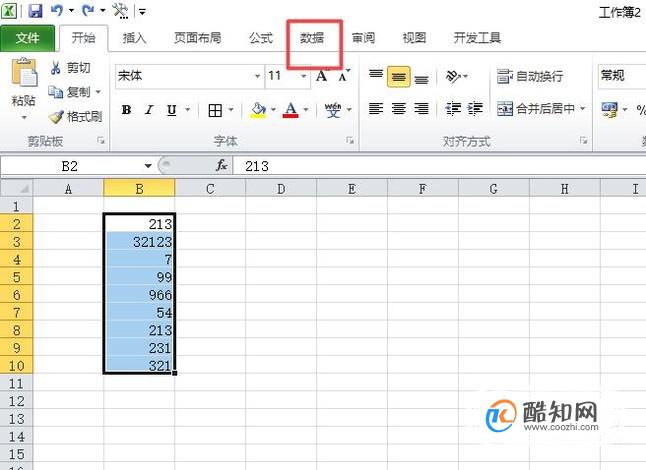Expand the paste options arrow under 粘贴
This screenshot has height=470, width=646.
(x=24, y=117)
